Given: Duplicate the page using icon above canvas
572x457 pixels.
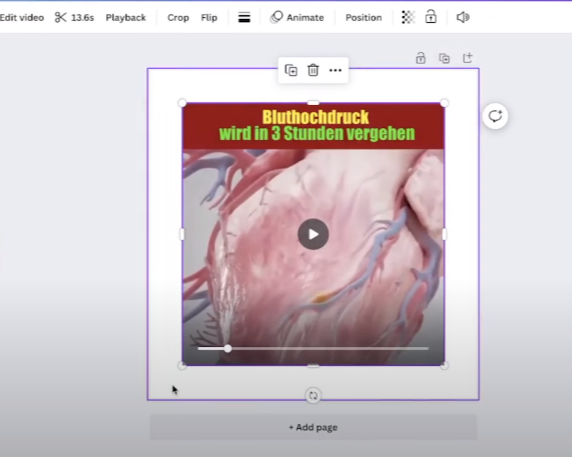Looking at the screenshot, I should [444, 58].
